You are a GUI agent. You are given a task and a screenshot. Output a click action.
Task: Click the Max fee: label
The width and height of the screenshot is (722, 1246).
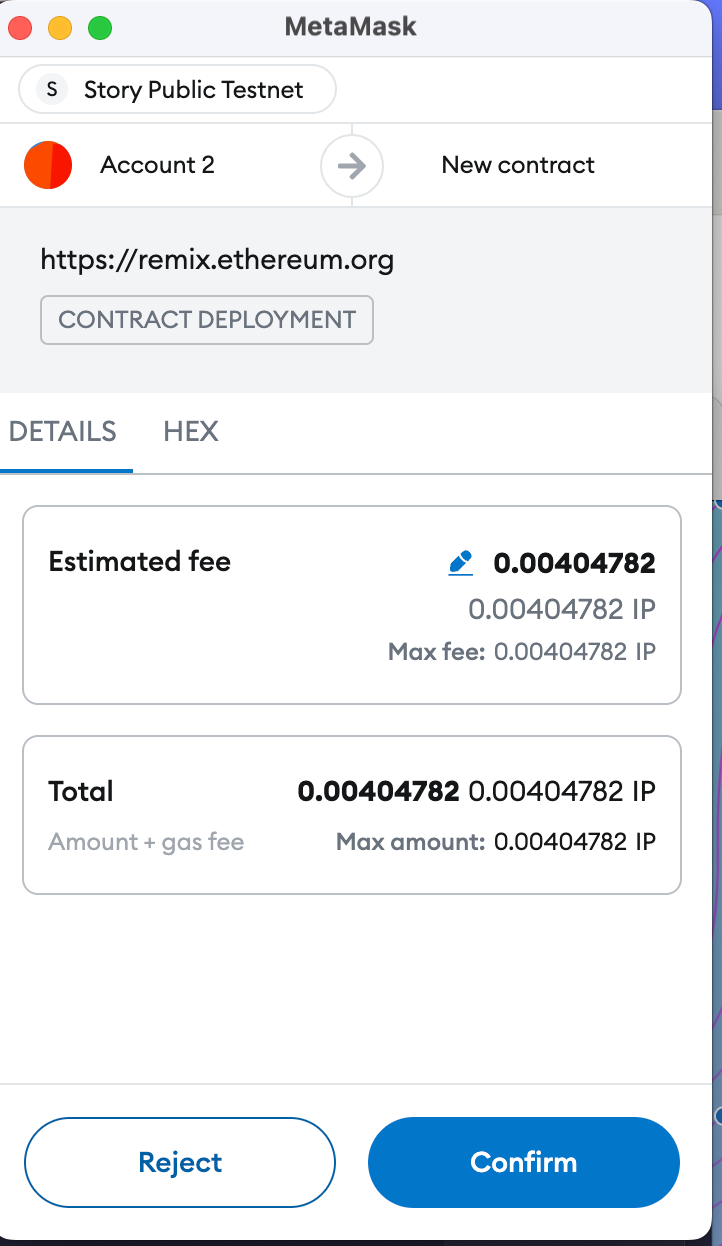437,652
